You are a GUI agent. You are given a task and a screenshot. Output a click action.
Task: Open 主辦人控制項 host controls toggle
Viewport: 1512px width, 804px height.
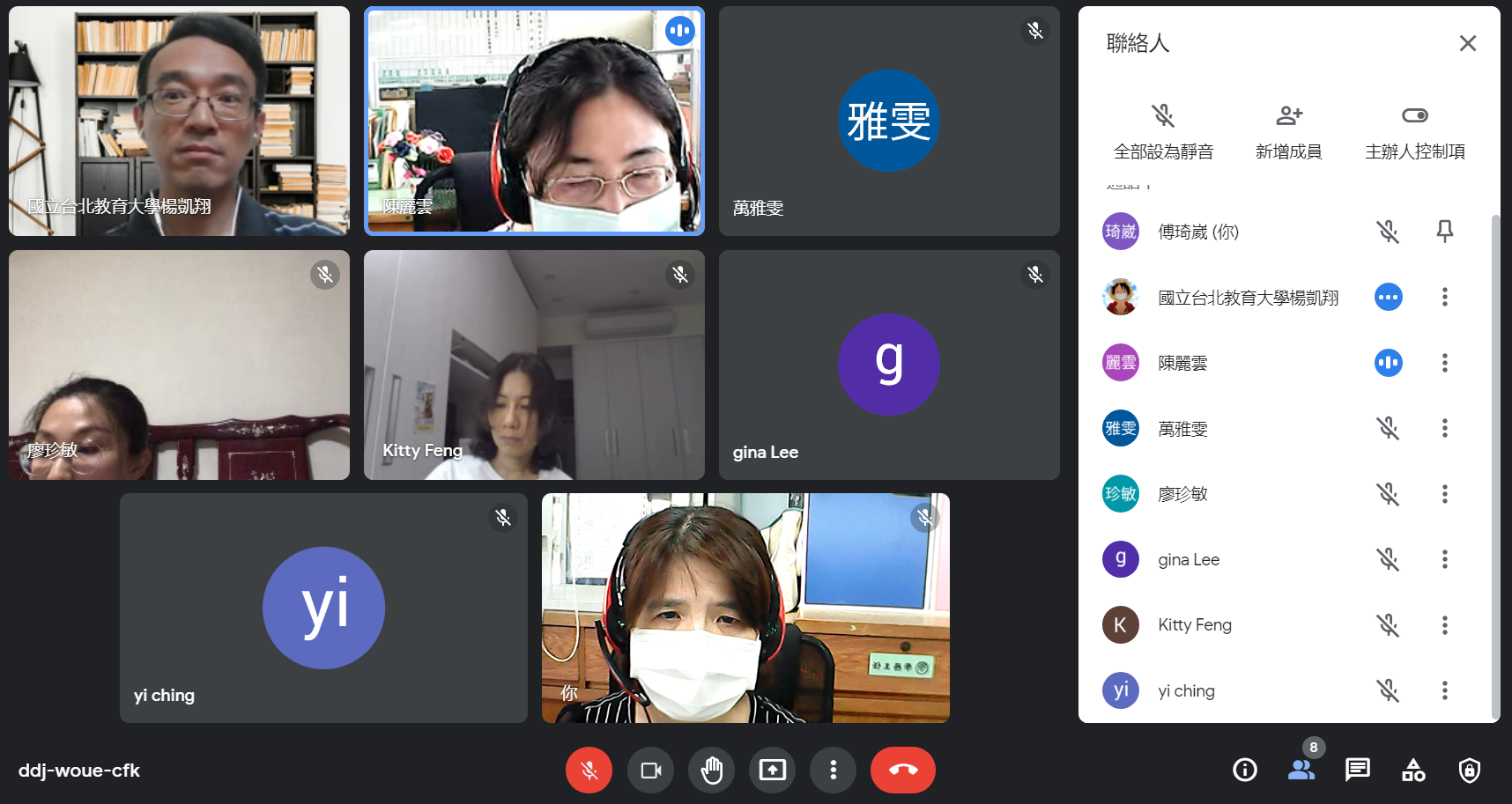tap(1414, 130)
